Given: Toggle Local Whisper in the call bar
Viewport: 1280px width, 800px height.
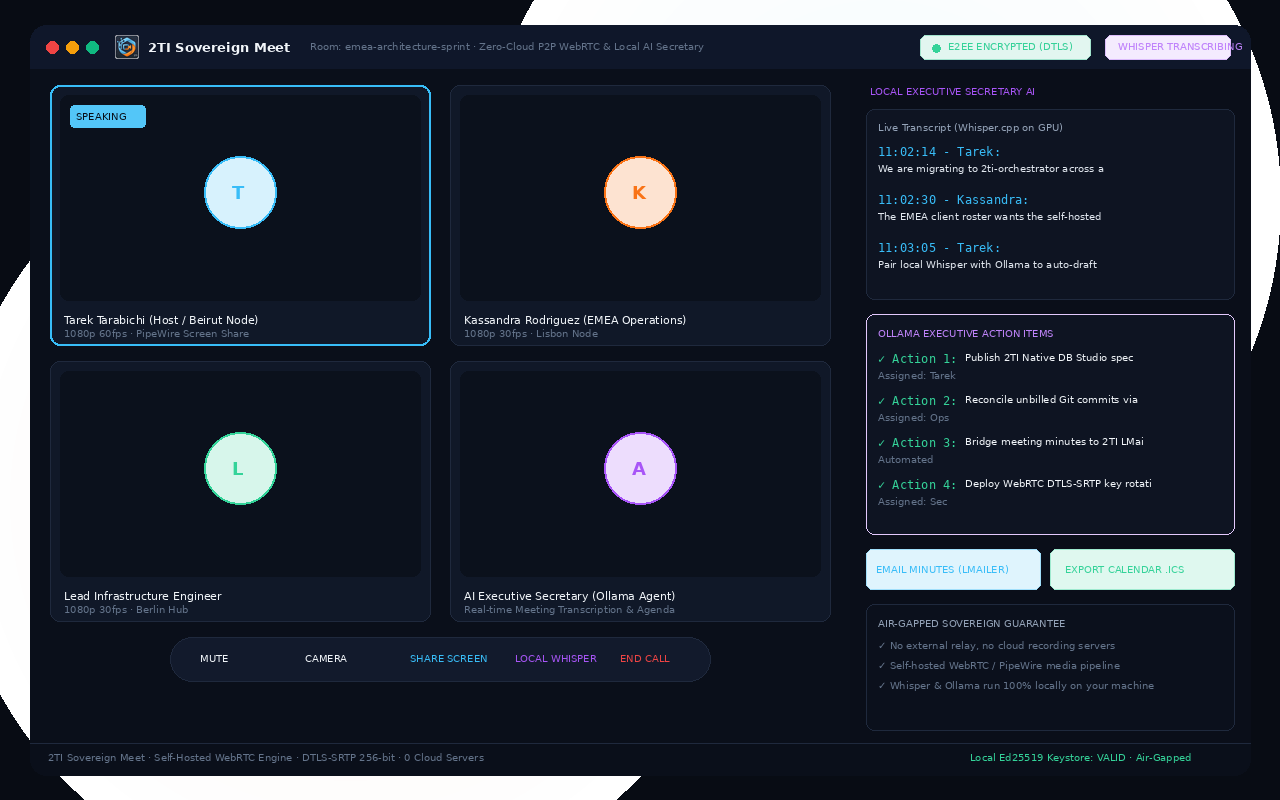Looking at the screenshot, I should tap(556, 659).
